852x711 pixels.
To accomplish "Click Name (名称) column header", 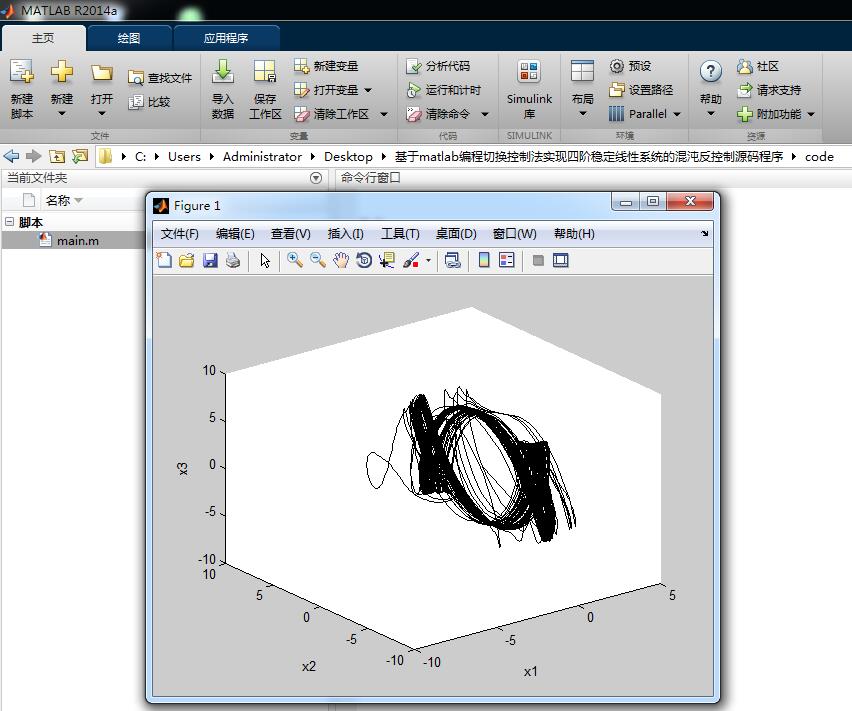I will pyautogui.click(x=58, y=200).
